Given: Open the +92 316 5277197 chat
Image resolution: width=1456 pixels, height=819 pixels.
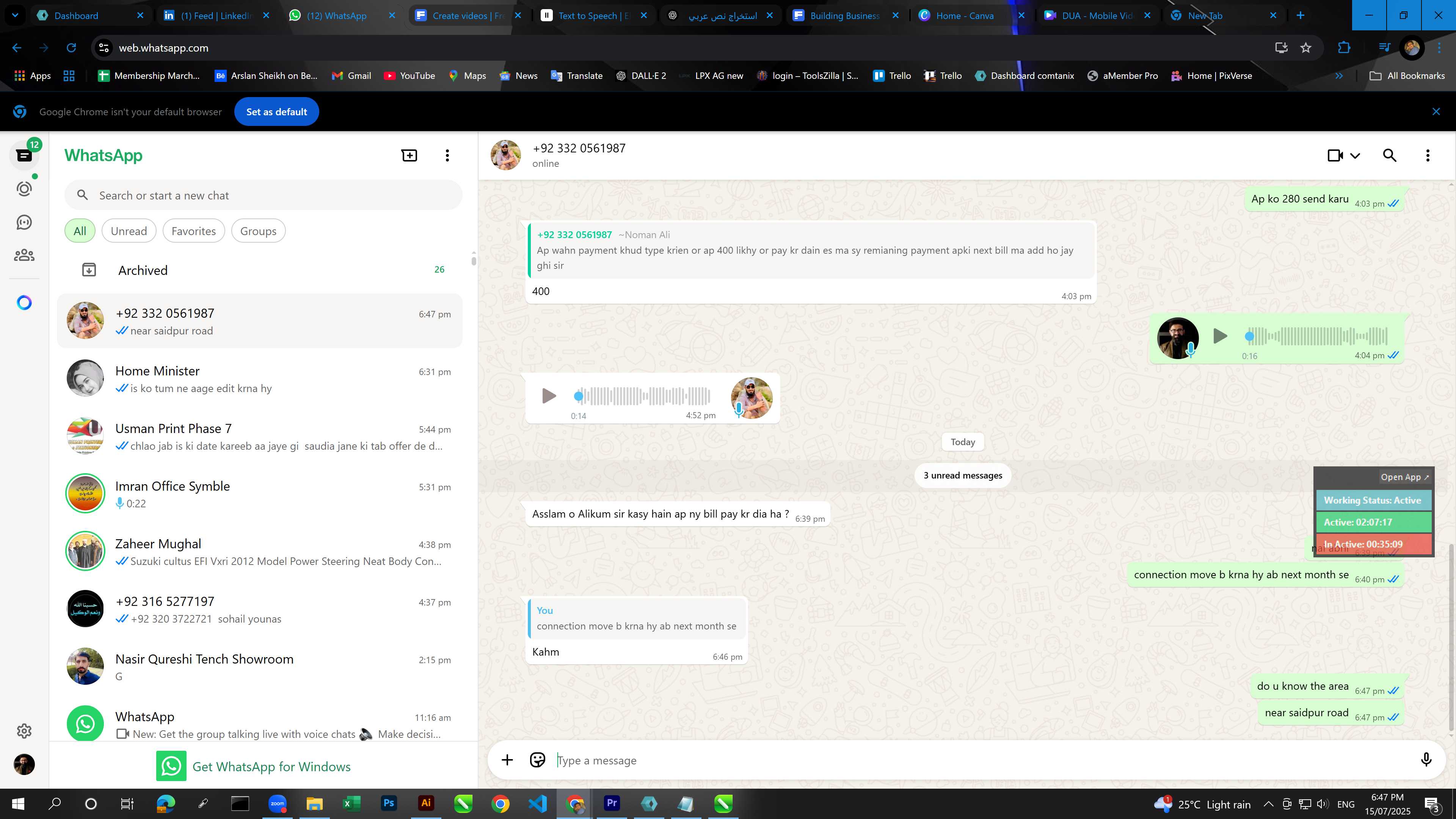Looking at the screenshot, I should click(259, 609).
